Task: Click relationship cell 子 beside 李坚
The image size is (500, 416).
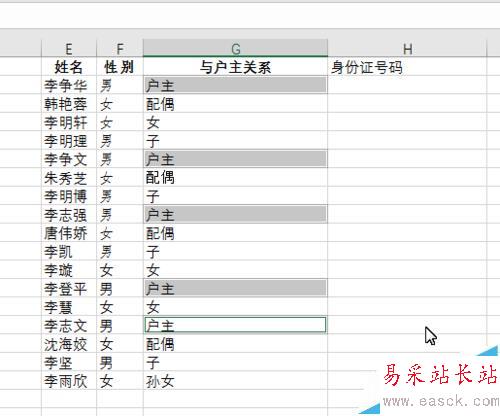Action: 235,362
